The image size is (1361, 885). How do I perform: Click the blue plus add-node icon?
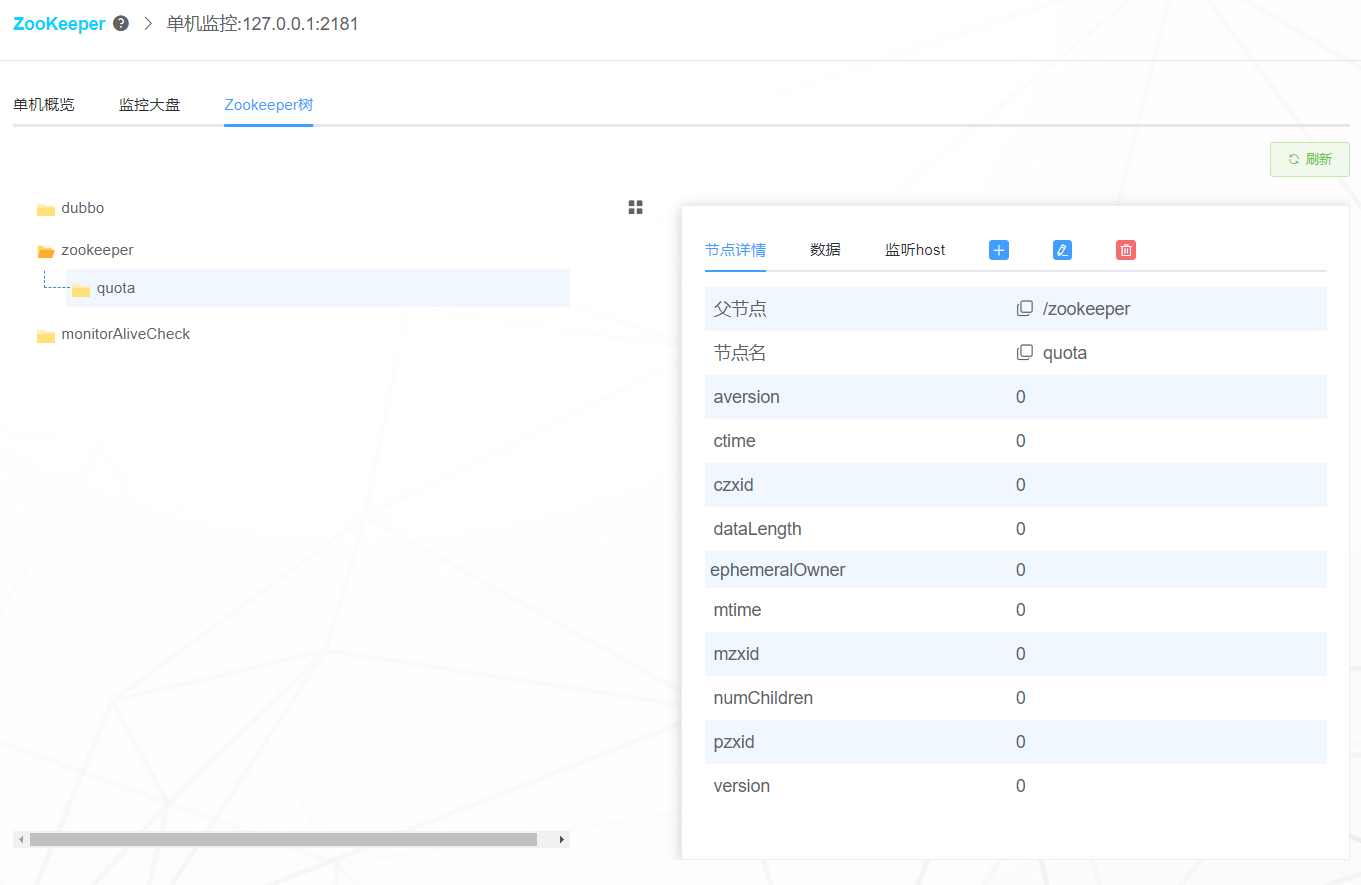pyautogui.click(x=999, y=250)
